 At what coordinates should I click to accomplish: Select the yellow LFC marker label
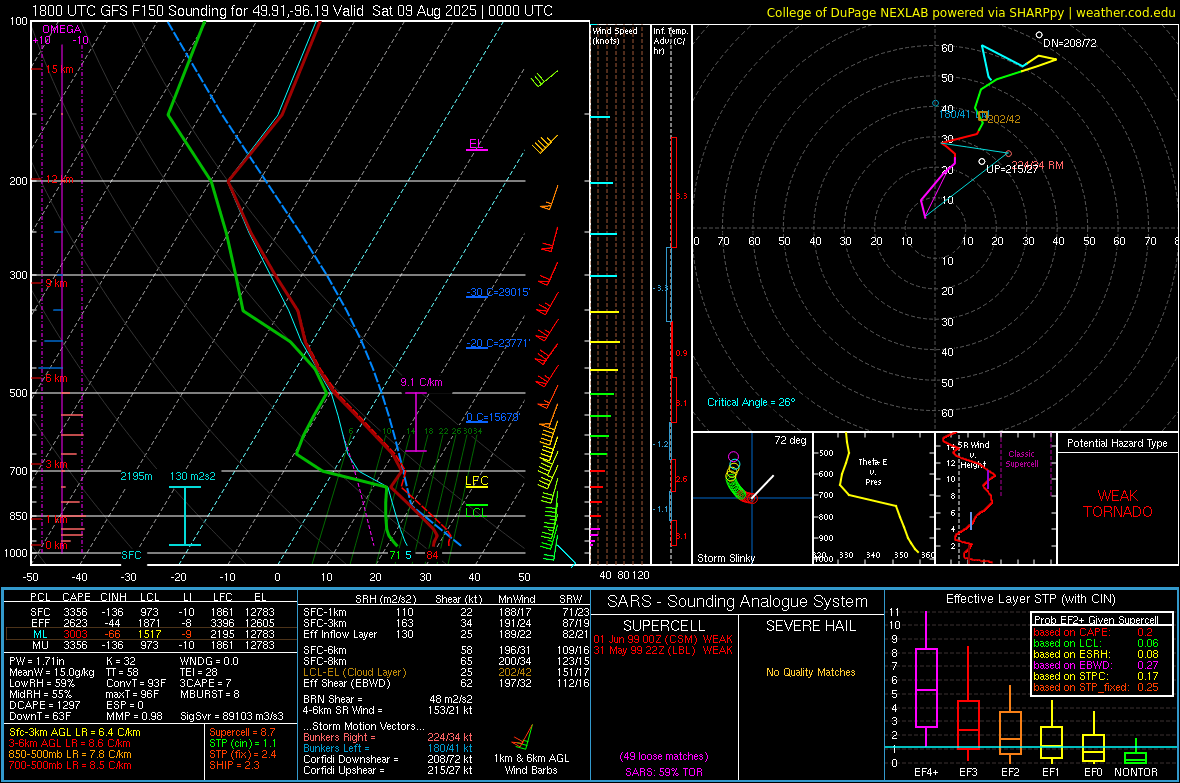pyautogui.click(x=476, y=481)
